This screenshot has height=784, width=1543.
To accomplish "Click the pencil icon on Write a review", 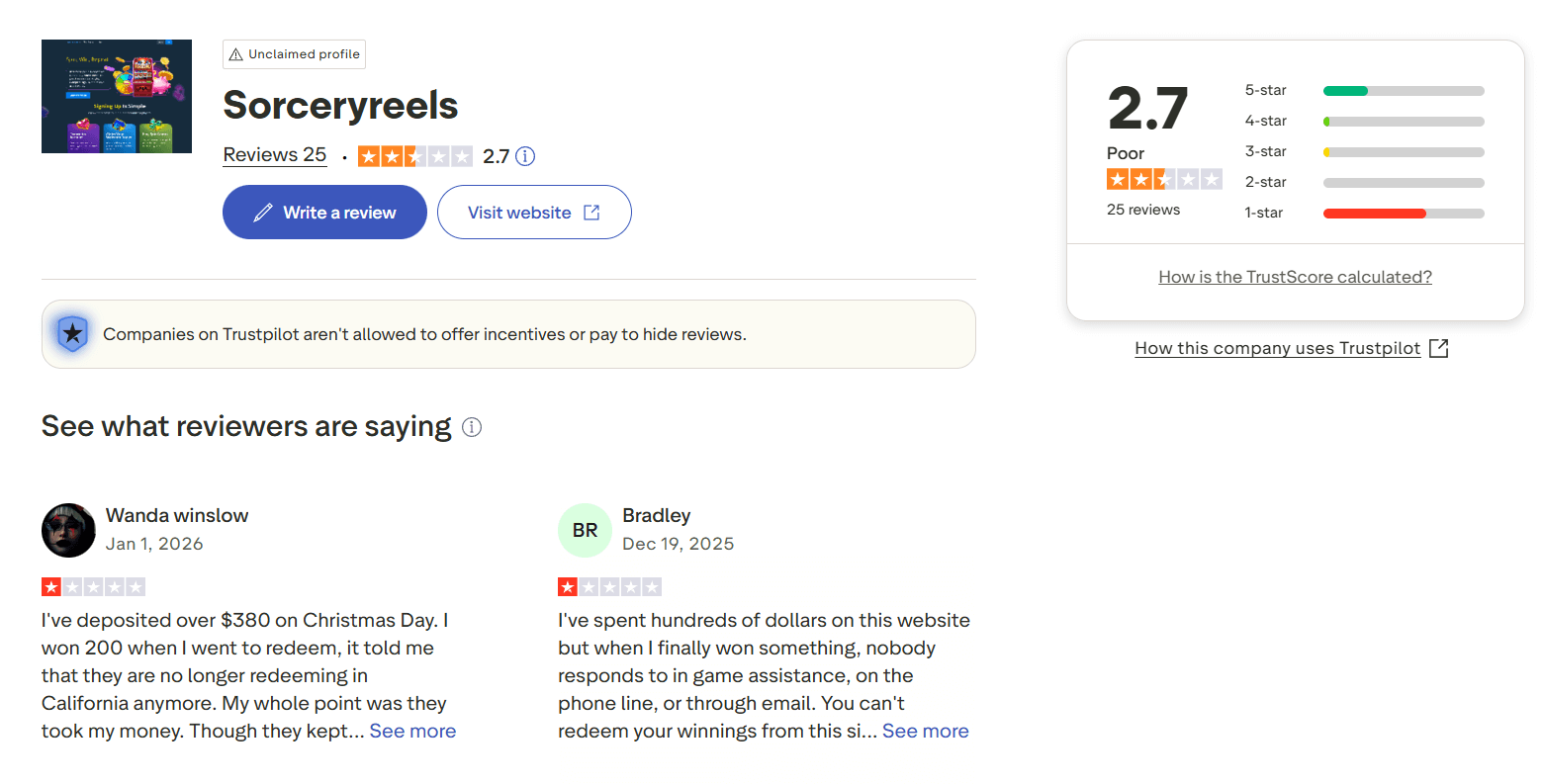I will tap(263, 213).
